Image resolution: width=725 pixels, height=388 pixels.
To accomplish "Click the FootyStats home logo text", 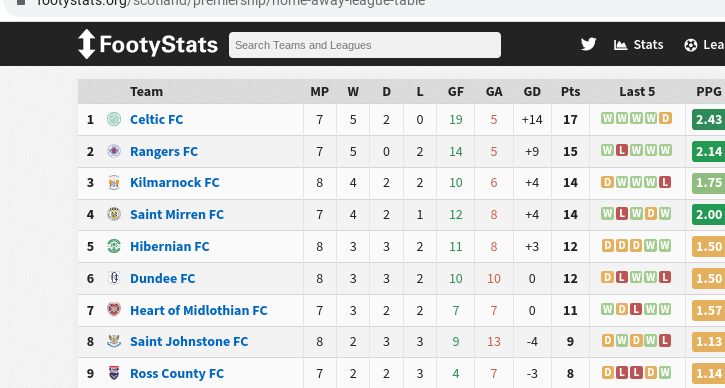I will pos(159,45).
